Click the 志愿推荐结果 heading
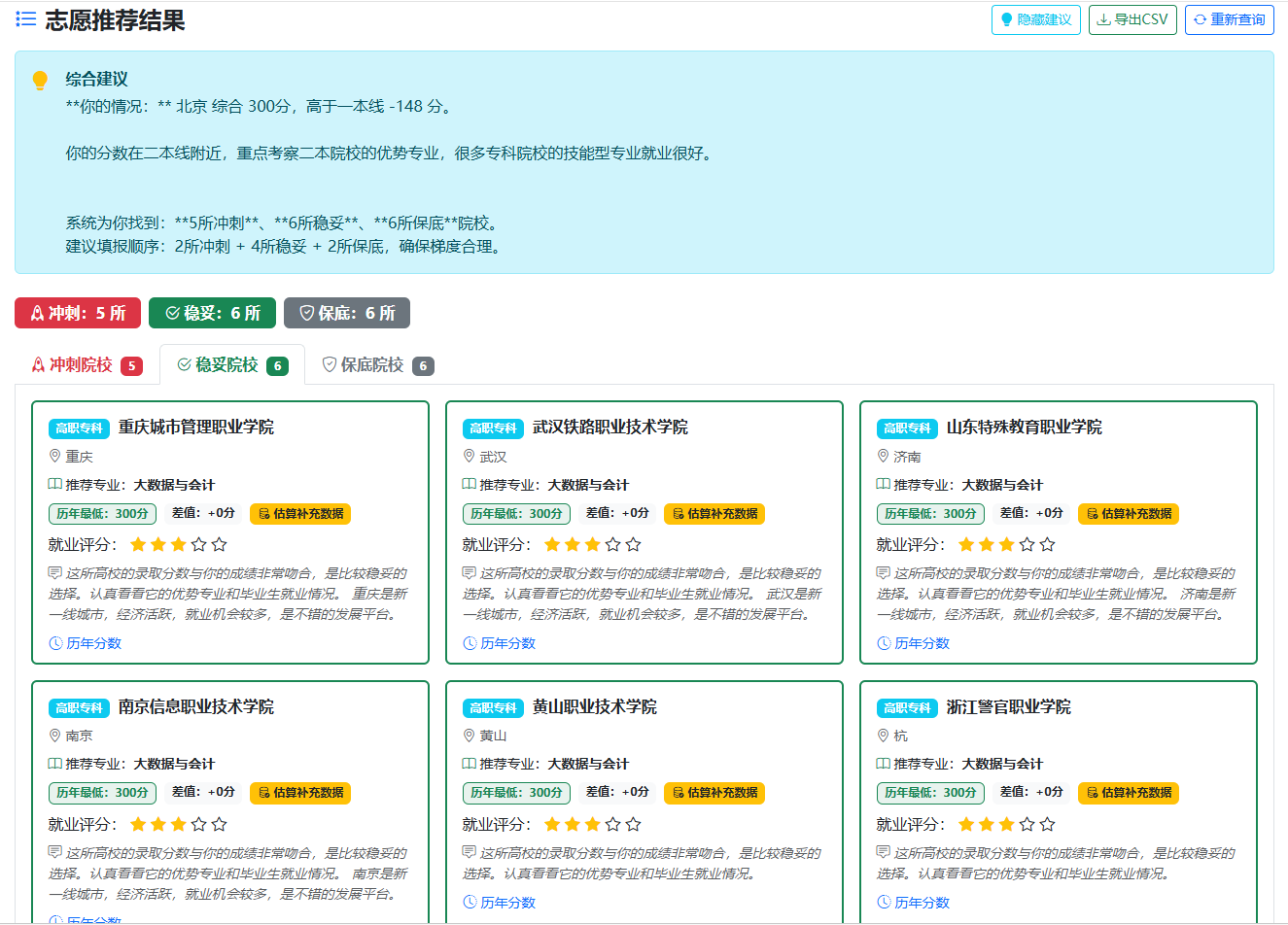The image size is (1288, 925). [x=115, y=20]
